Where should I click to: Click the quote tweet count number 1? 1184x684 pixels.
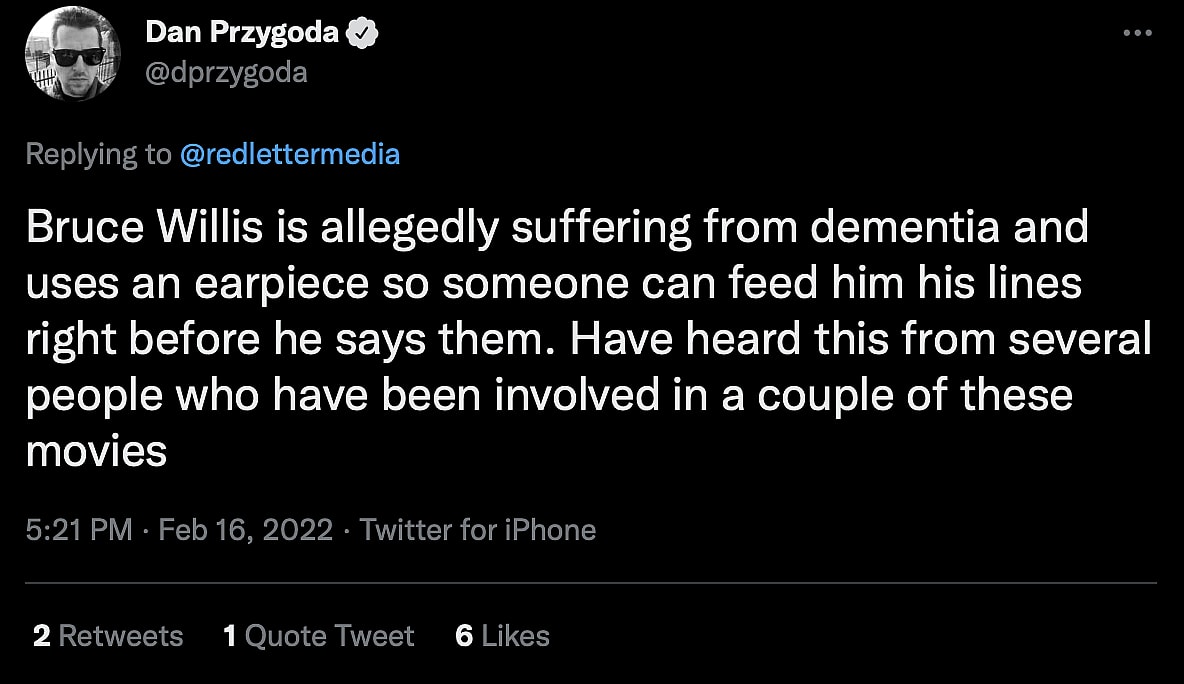point(230,636)
